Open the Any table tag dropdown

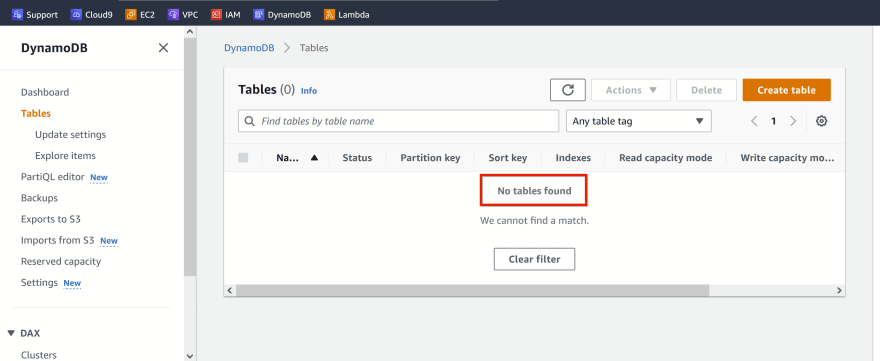(x=639, y=121)
